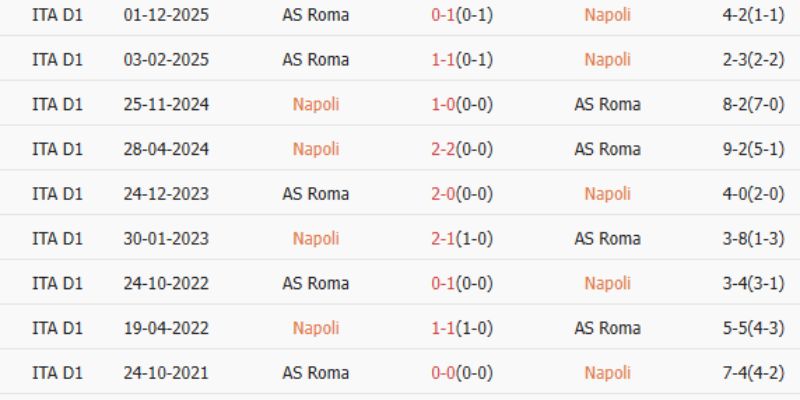Click the 8-2(7-0) corner stats cell
The width and height of the screenshot is (800, 400).
point(750,104)
